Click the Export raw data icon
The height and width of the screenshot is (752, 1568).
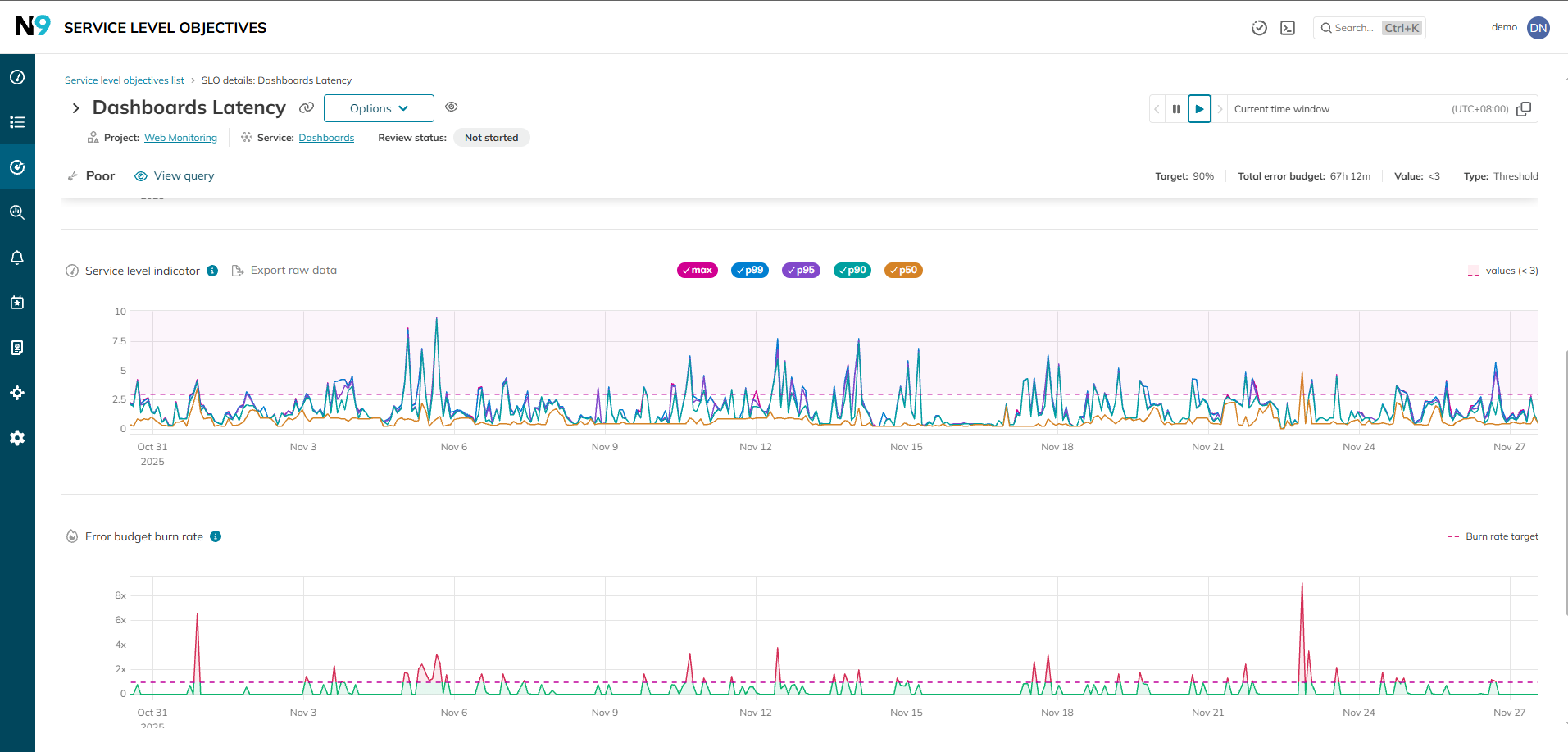[239, 270]
